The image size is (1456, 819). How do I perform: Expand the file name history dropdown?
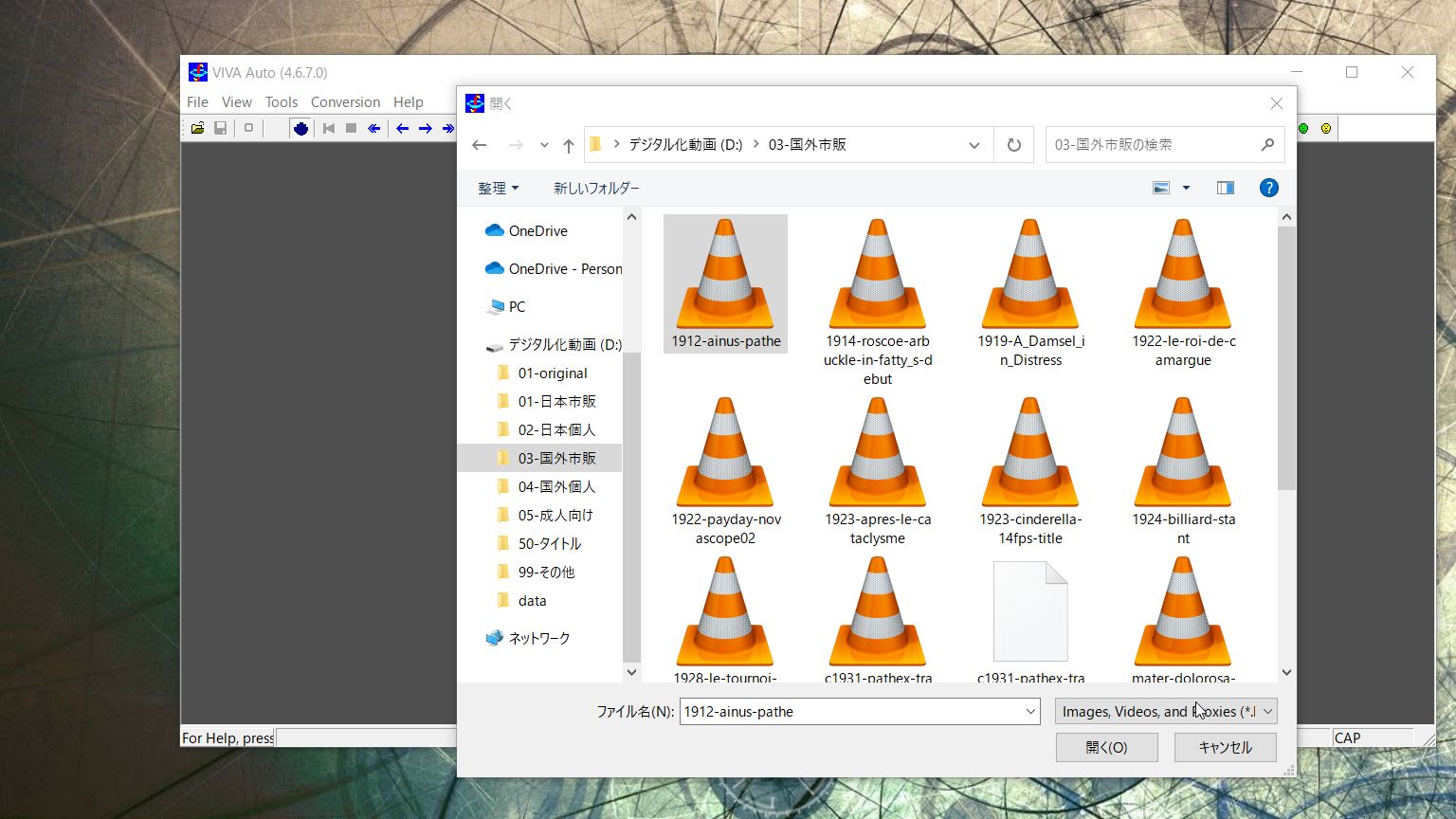click(x=1030, y=711)
